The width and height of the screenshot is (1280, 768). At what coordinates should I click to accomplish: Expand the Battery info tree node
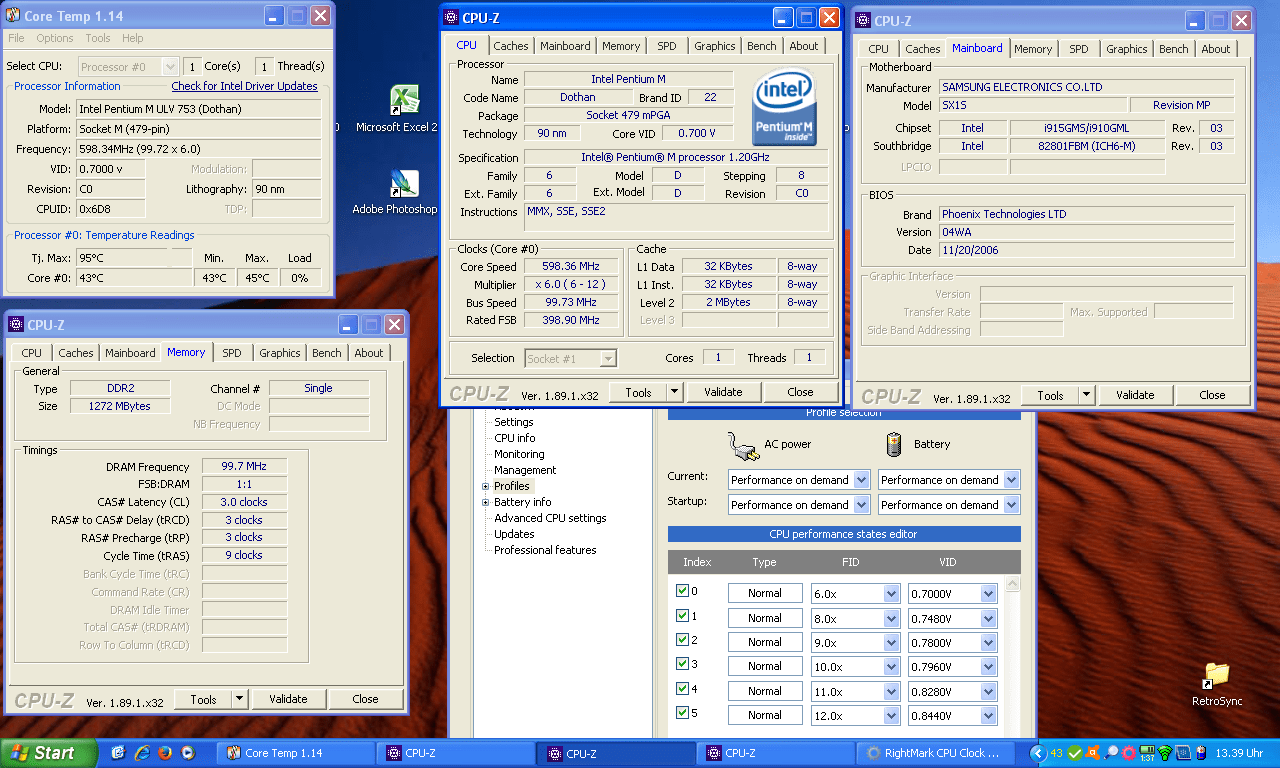[x=486, y=502]
